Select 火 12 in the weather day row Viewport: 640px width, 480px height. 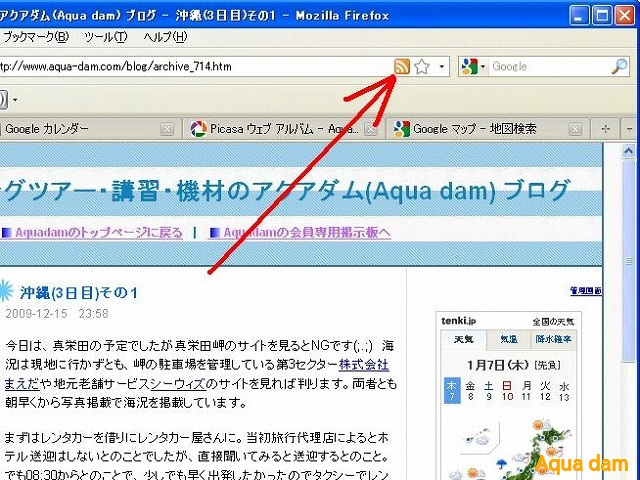pos(545,391)
